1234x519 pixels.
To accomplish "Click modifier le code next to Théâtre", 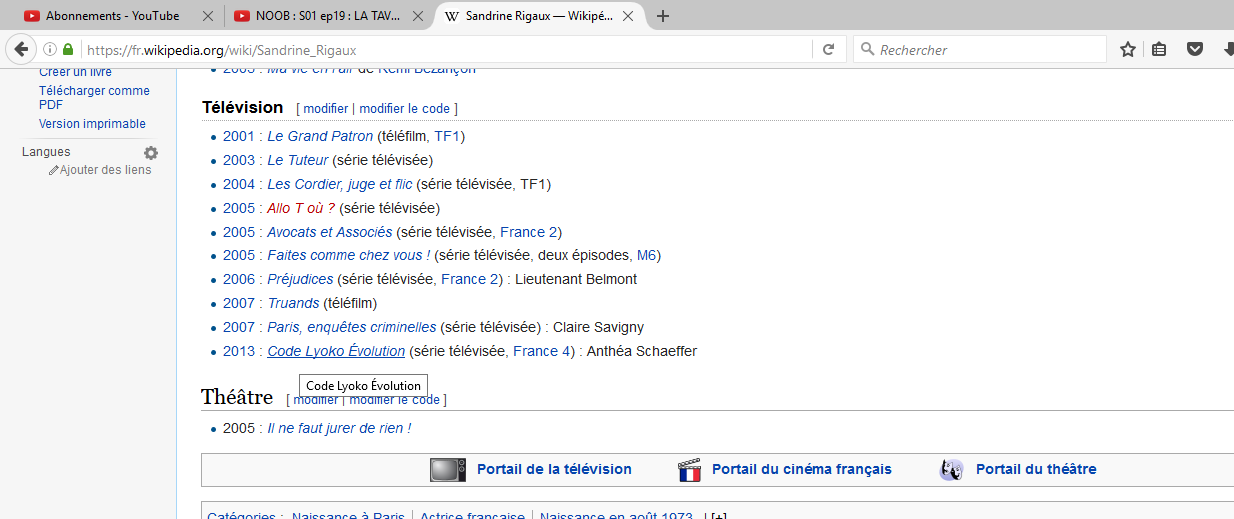I will click(394, 400).
